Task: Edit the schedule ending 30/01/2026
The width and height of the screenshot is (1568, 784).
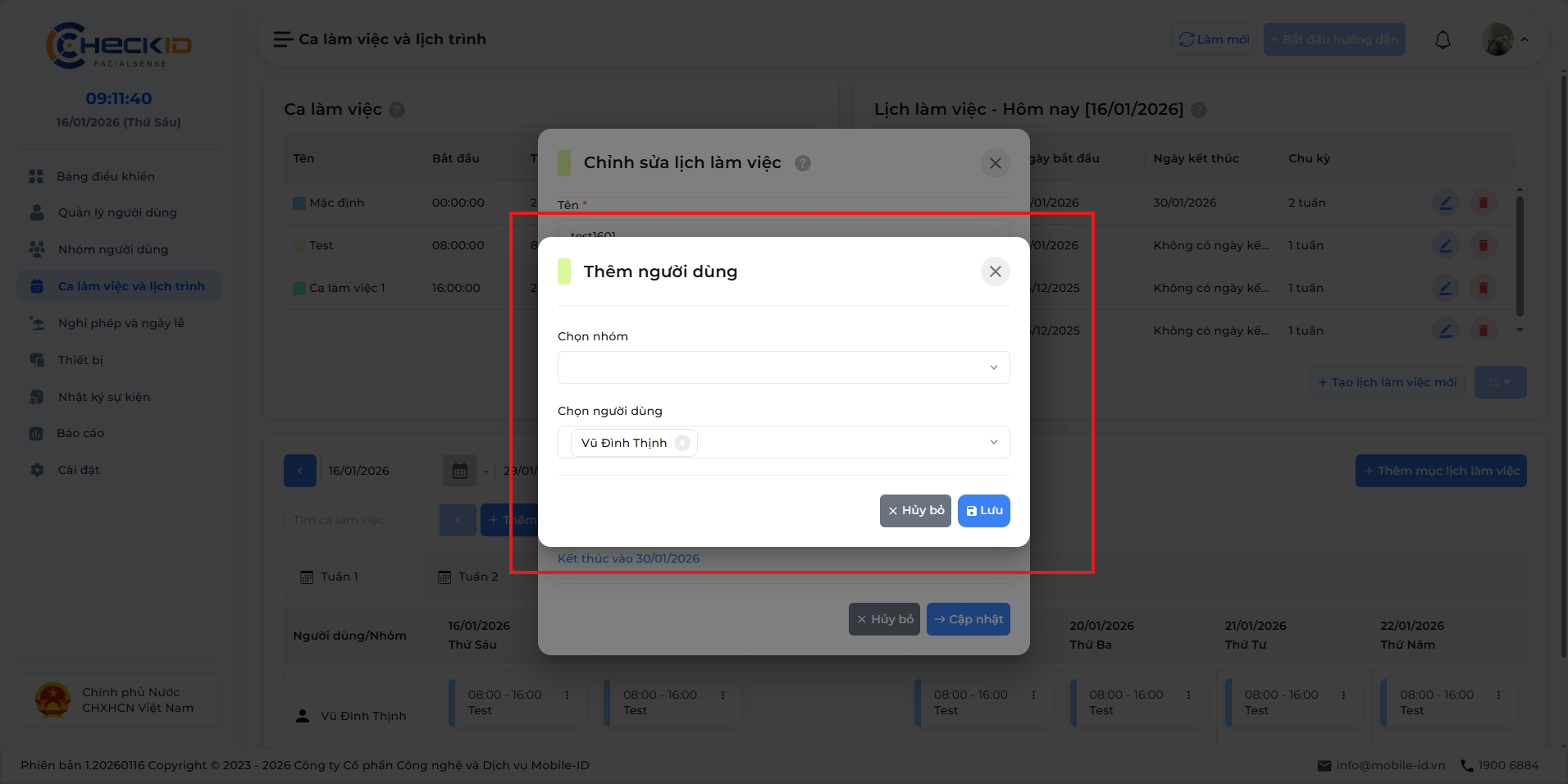Action: click(1445, 203)
